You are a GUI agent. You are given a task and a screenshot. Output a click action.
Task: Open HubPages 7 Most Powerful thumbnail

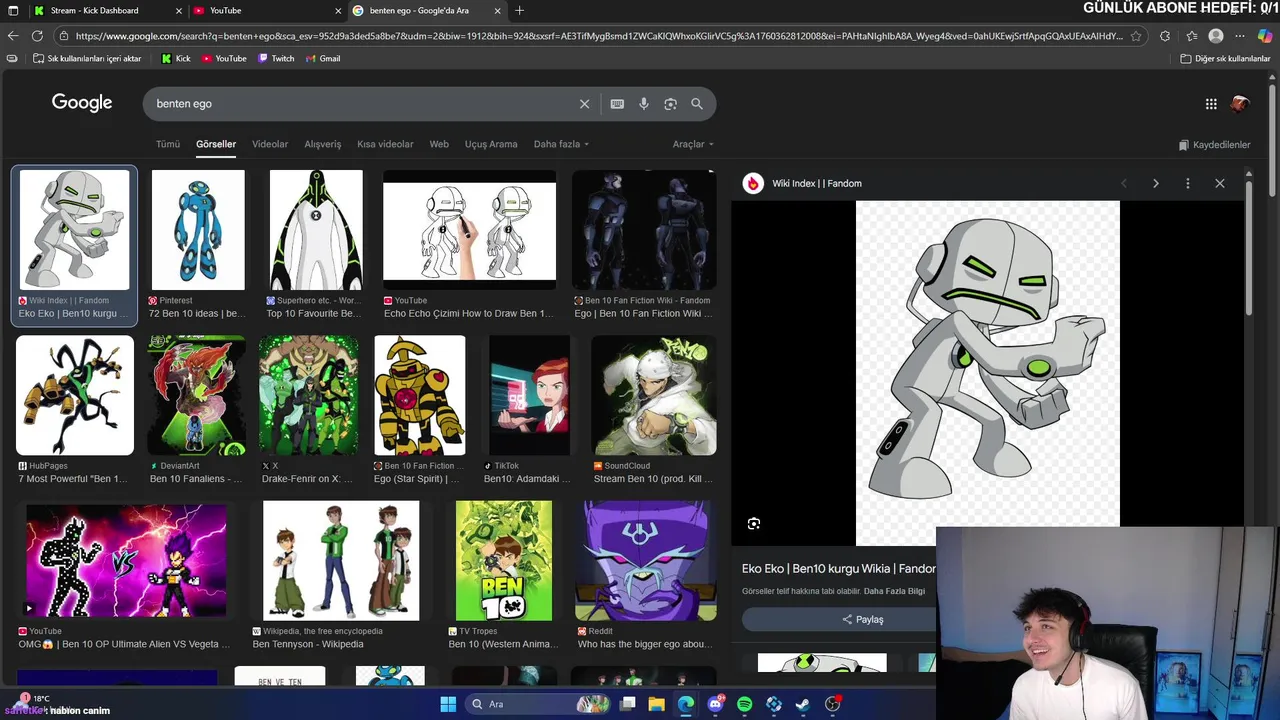click(x=75, y=396)
